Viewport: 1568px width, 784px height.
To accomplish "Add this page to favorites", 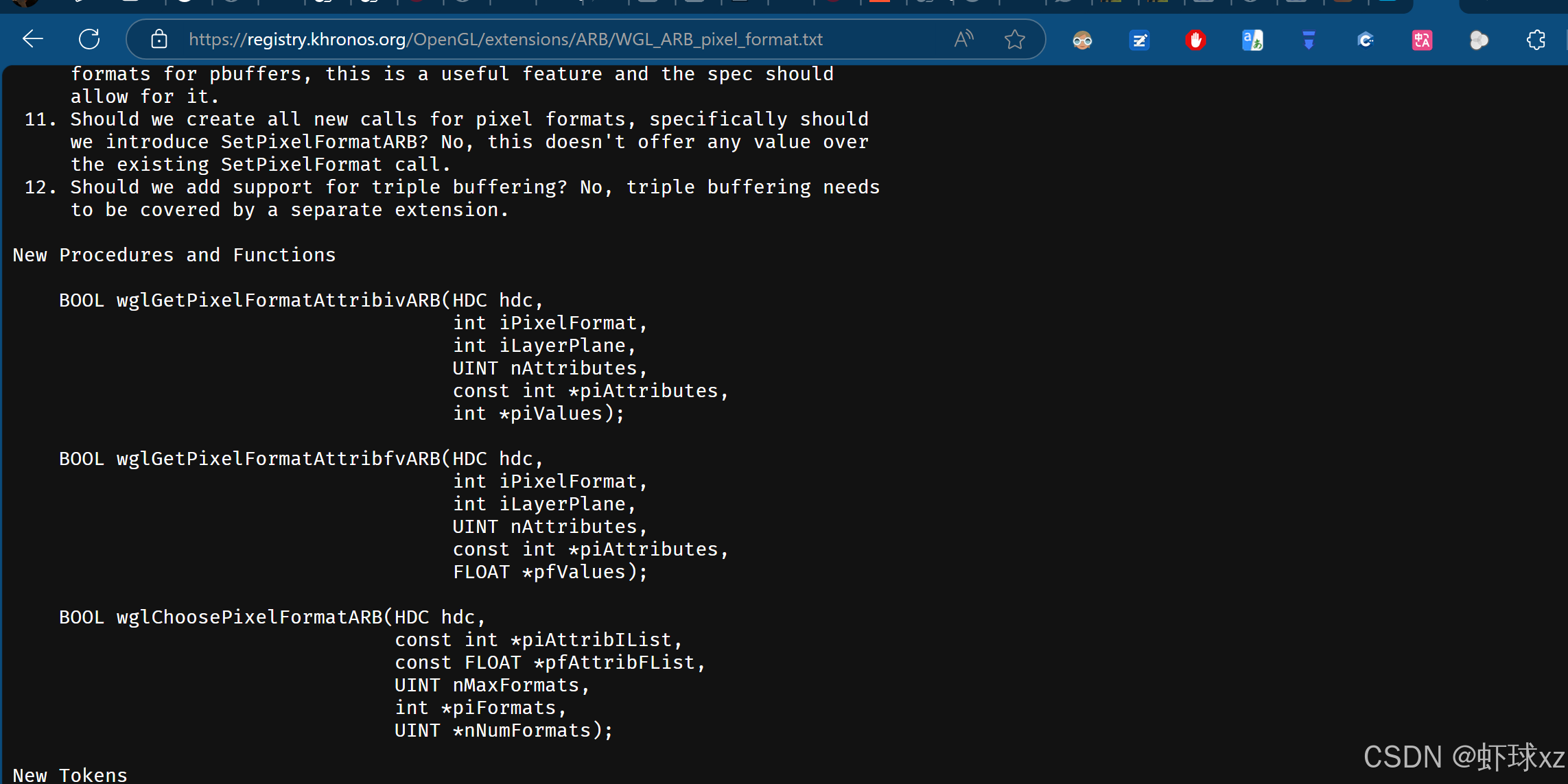I will click(1014, 39).
